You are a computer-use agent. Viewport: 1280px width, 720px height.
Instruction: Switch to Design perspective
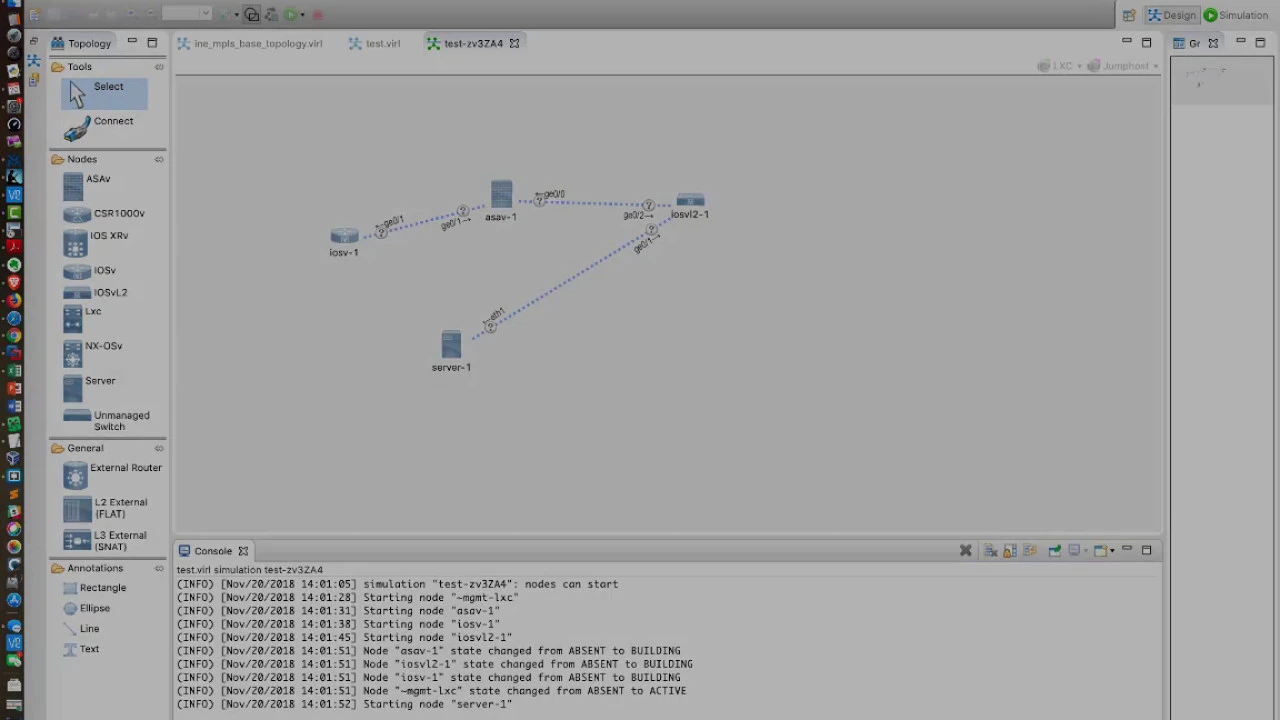[x=1171, y=15]
